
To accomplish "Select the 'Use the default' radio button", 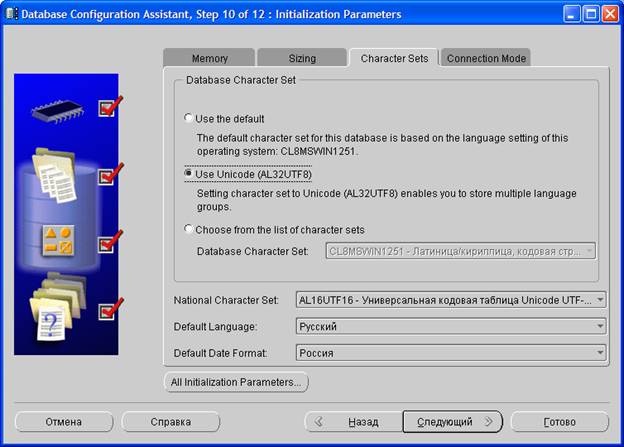I will [188, 118].
